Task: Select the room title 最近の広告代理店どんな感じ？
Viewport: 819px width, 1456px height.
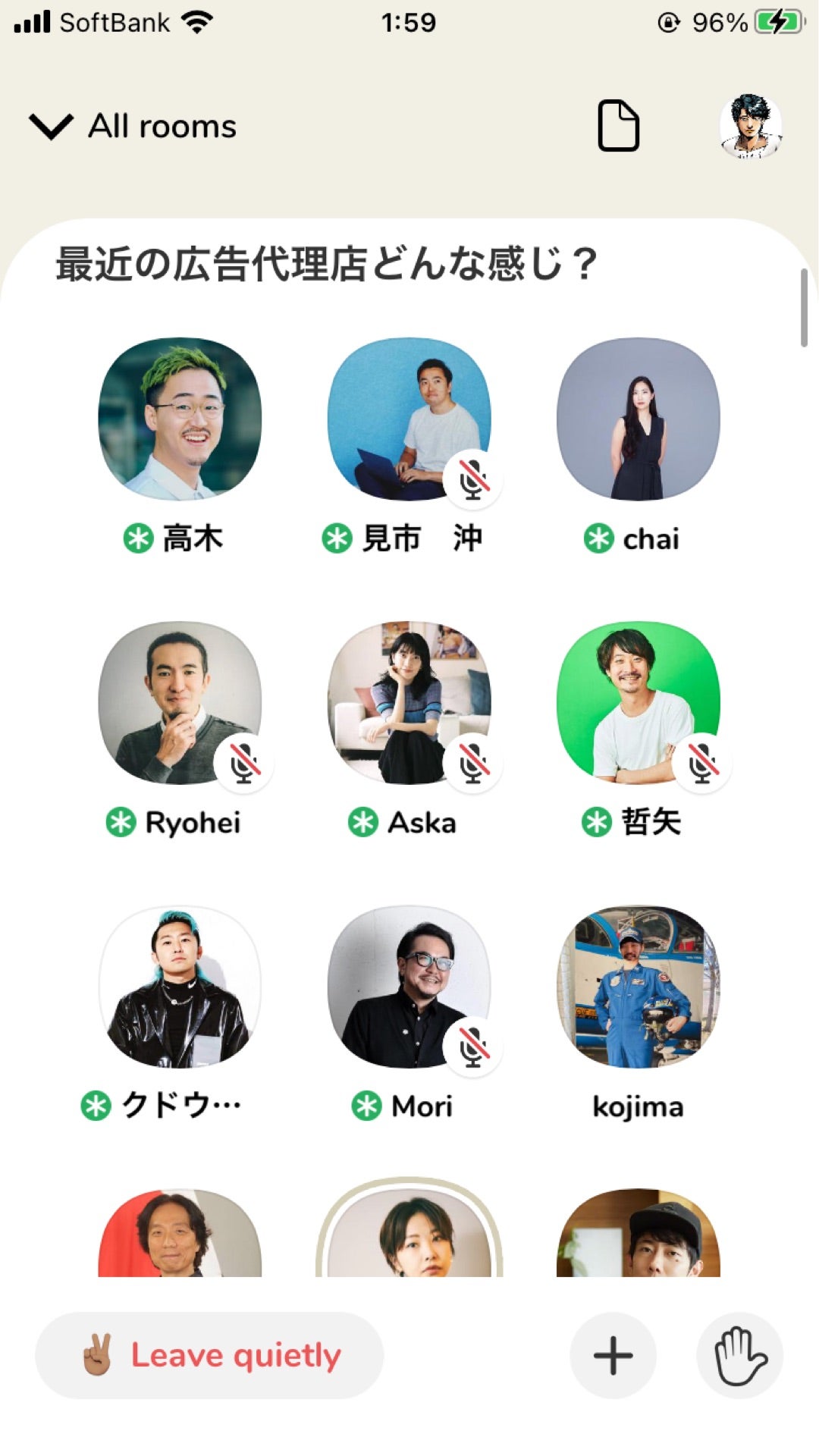Action: click(x=327, y=264)
